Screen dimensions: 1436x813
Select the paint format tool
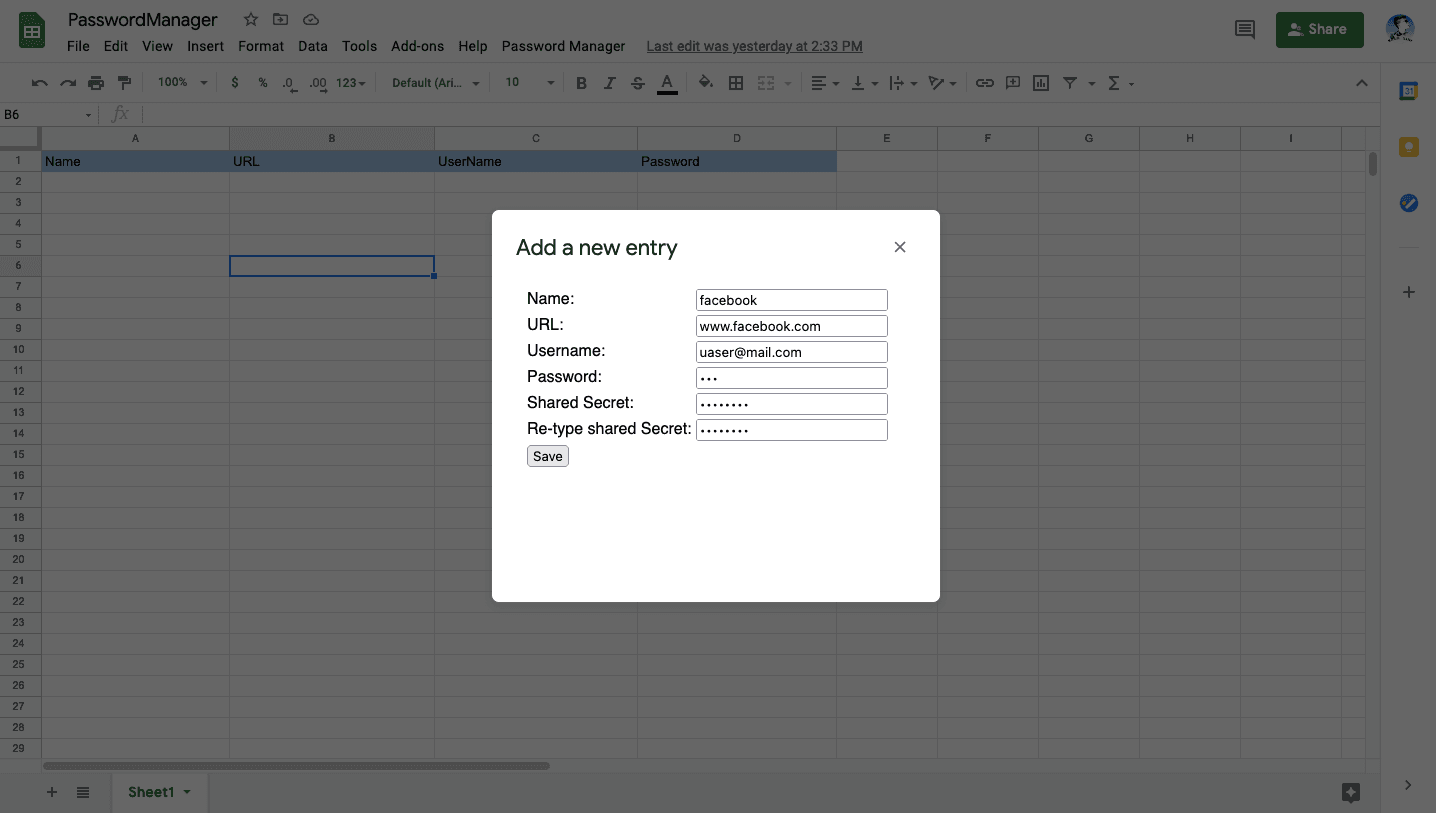(x=124, y=83)
